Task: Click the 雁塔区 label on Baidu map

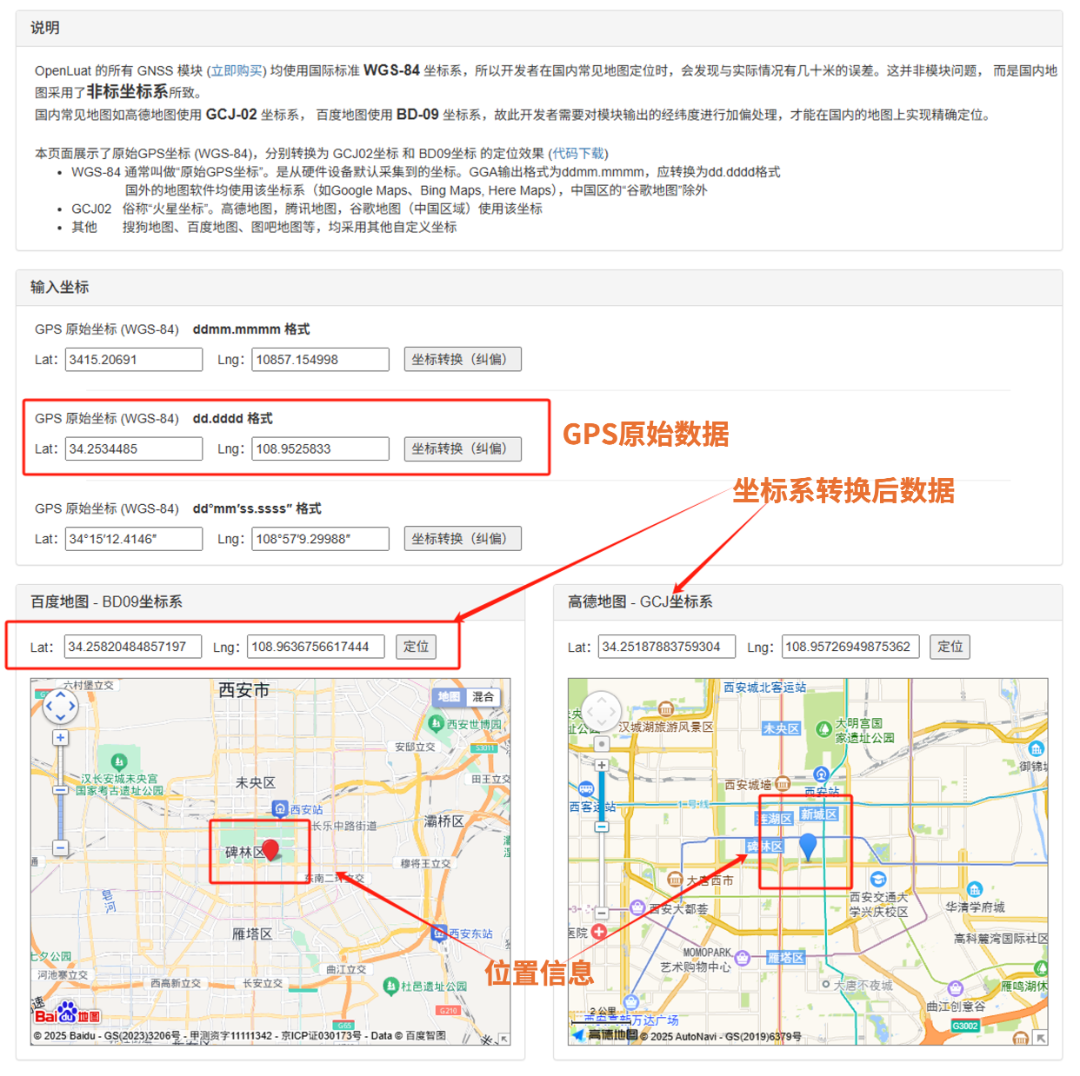Action: tap(252, 934)
